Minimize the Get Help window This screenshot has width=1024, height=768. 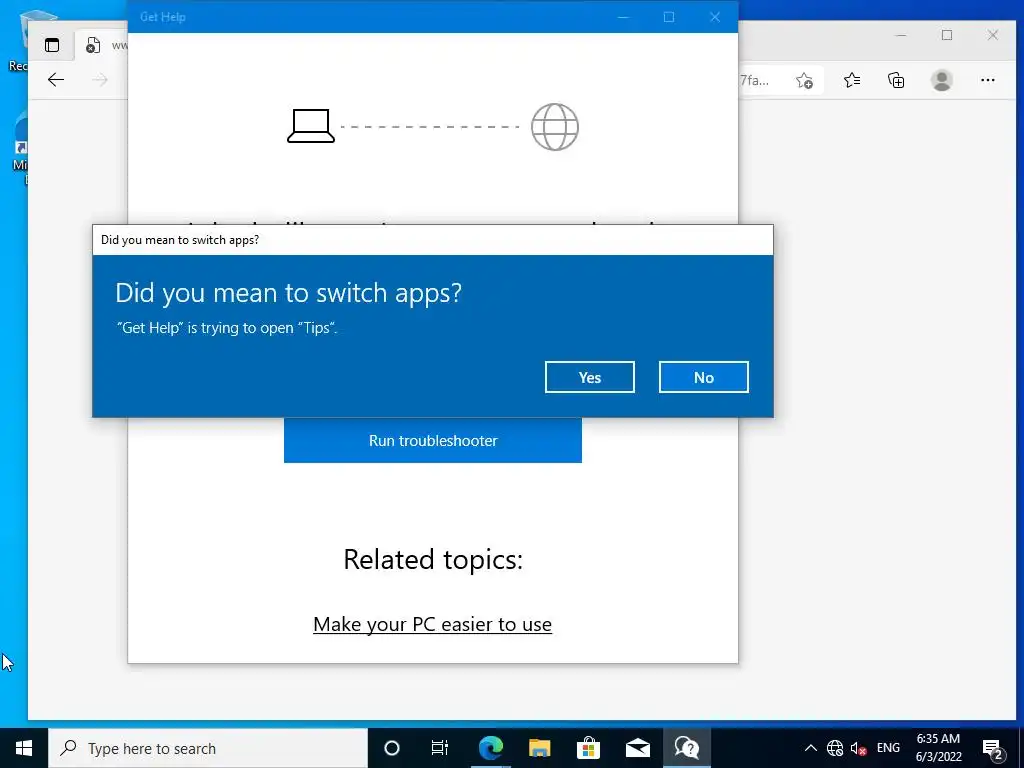(623, 17)
